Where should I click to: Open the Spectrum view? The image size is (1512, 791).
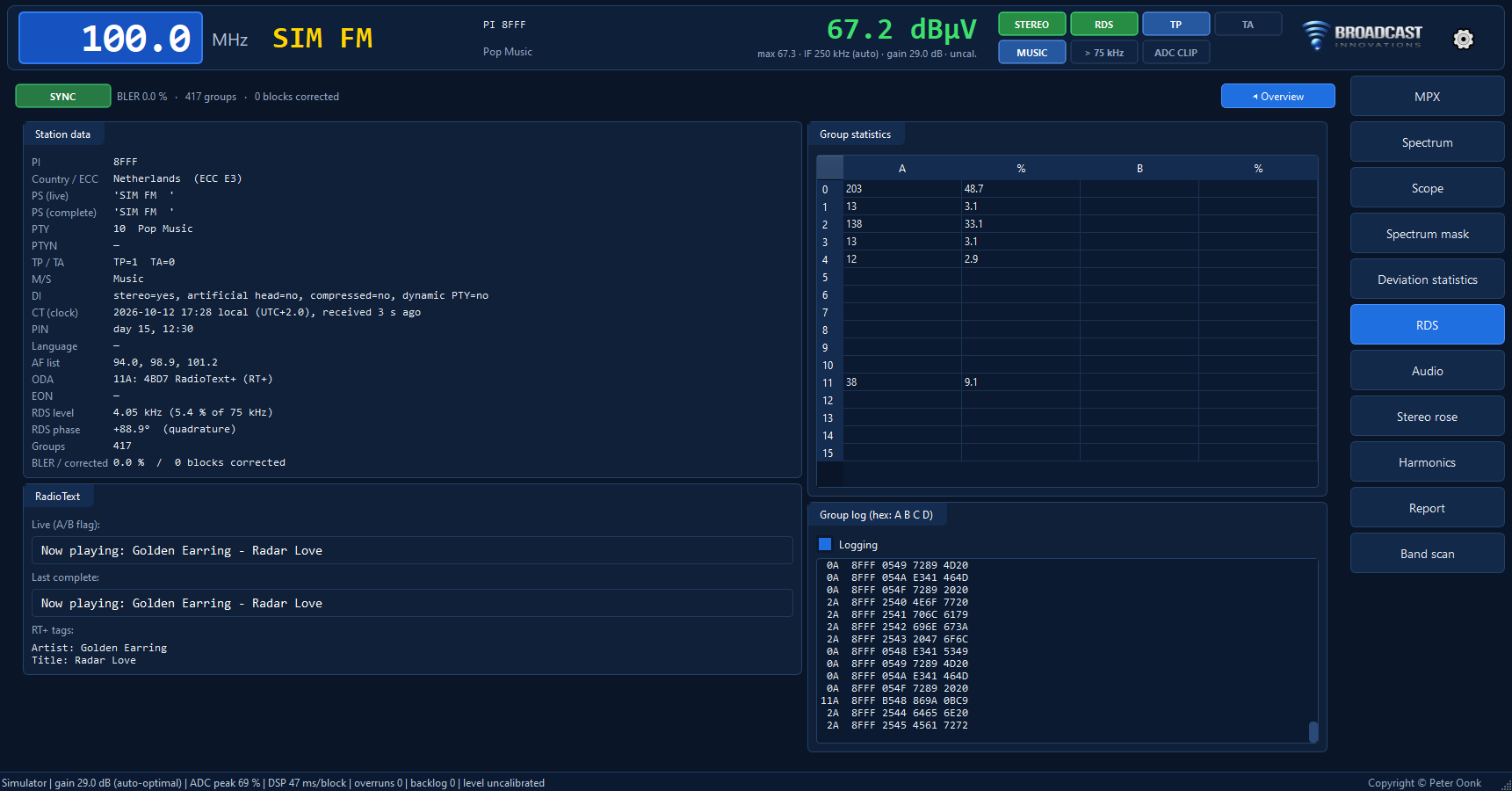coord(1427,142)
